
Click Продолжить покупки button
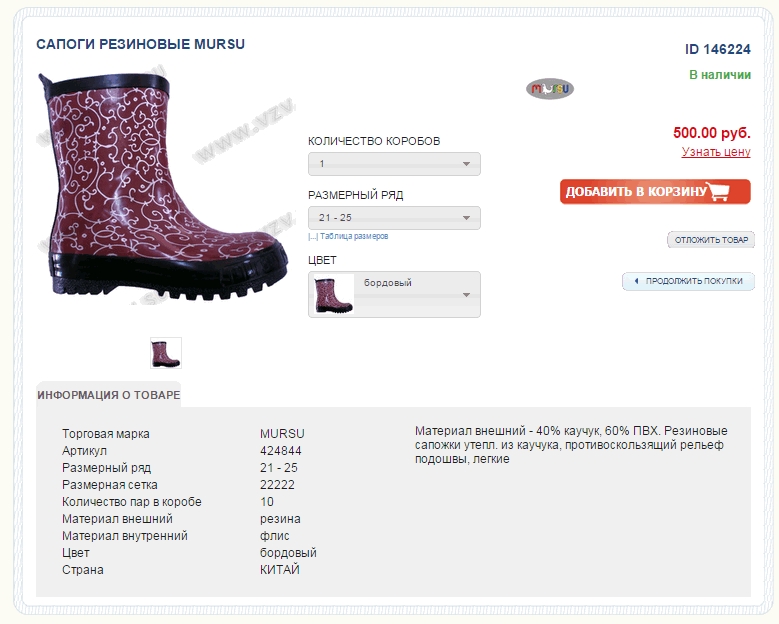tap(693, 282)
